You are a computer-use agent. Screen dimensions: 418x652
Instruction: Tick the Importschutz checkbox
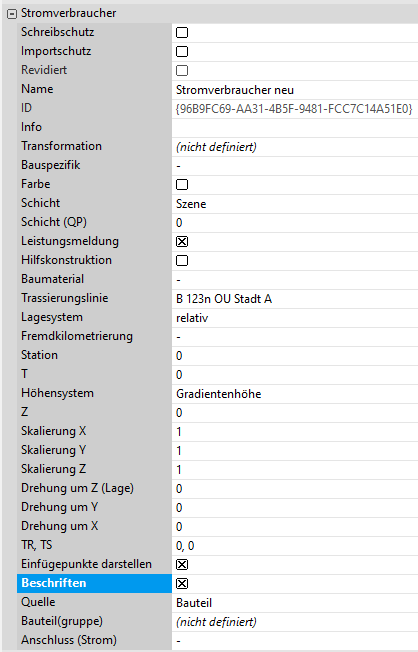pos(182,52)
